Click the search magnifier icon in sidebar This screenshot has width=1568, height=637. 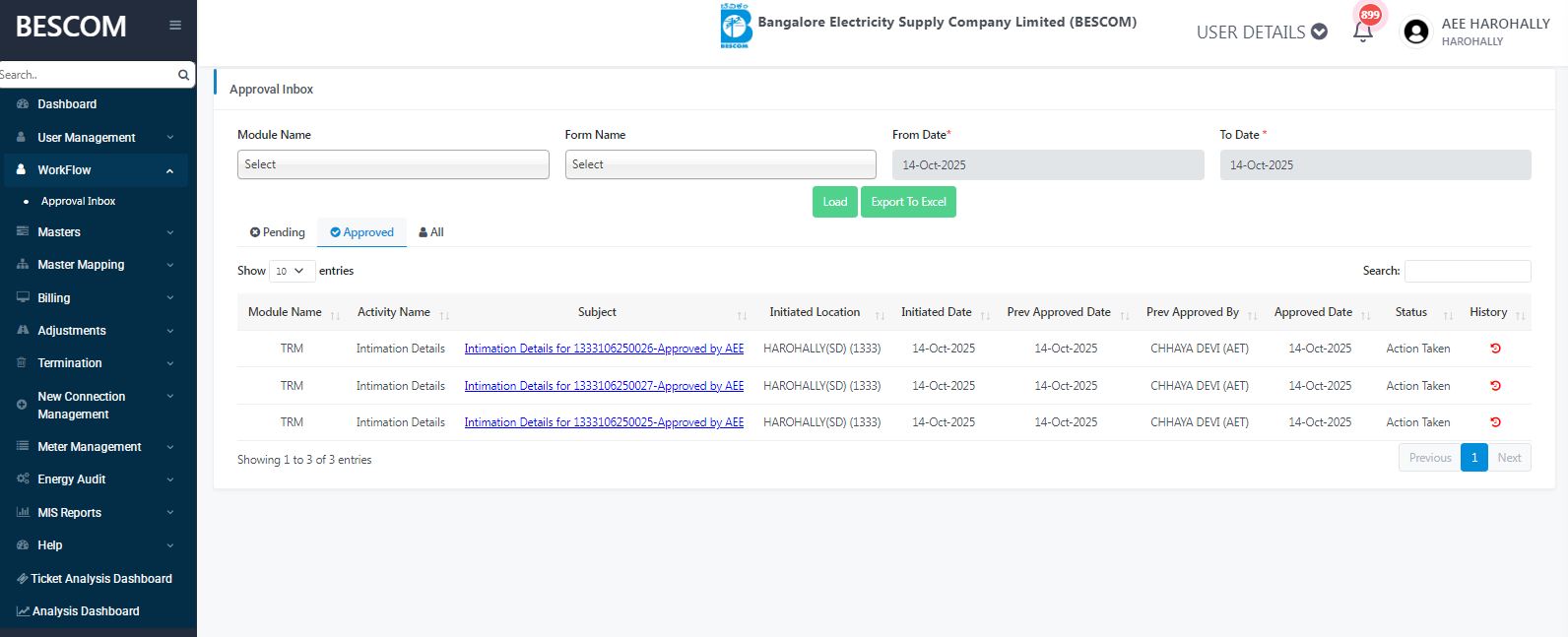click(183, 75)
